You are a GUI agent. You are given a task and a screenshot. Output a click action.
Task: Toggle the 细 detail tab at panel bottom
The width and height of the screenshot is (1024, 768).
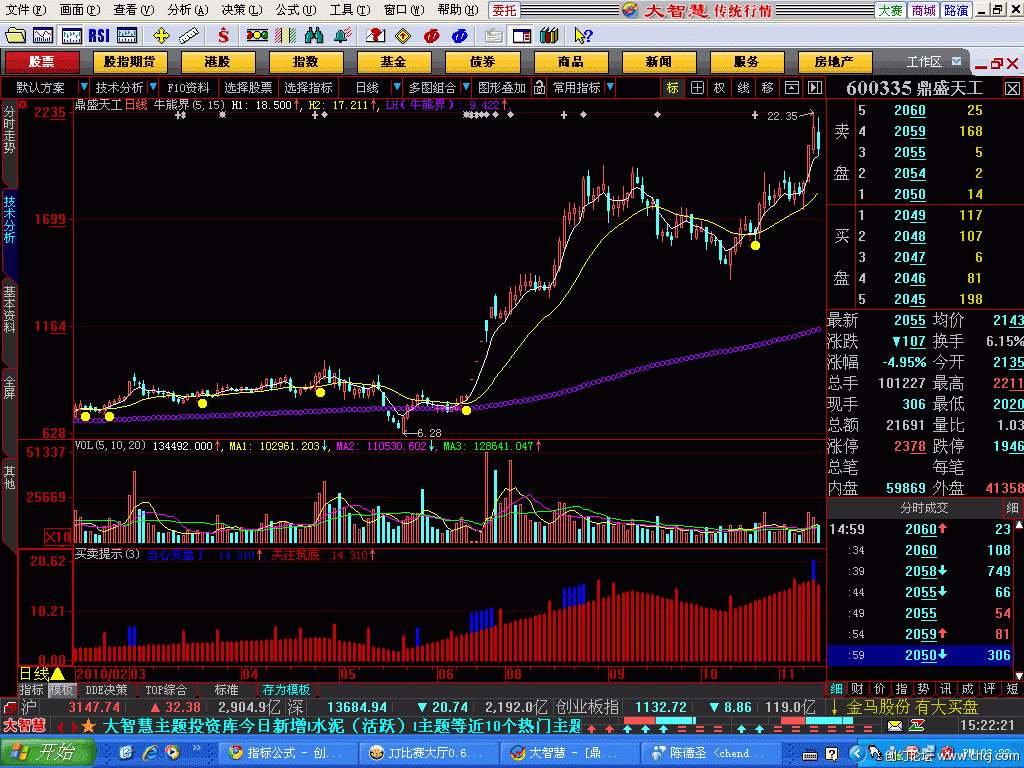[836, 689]
